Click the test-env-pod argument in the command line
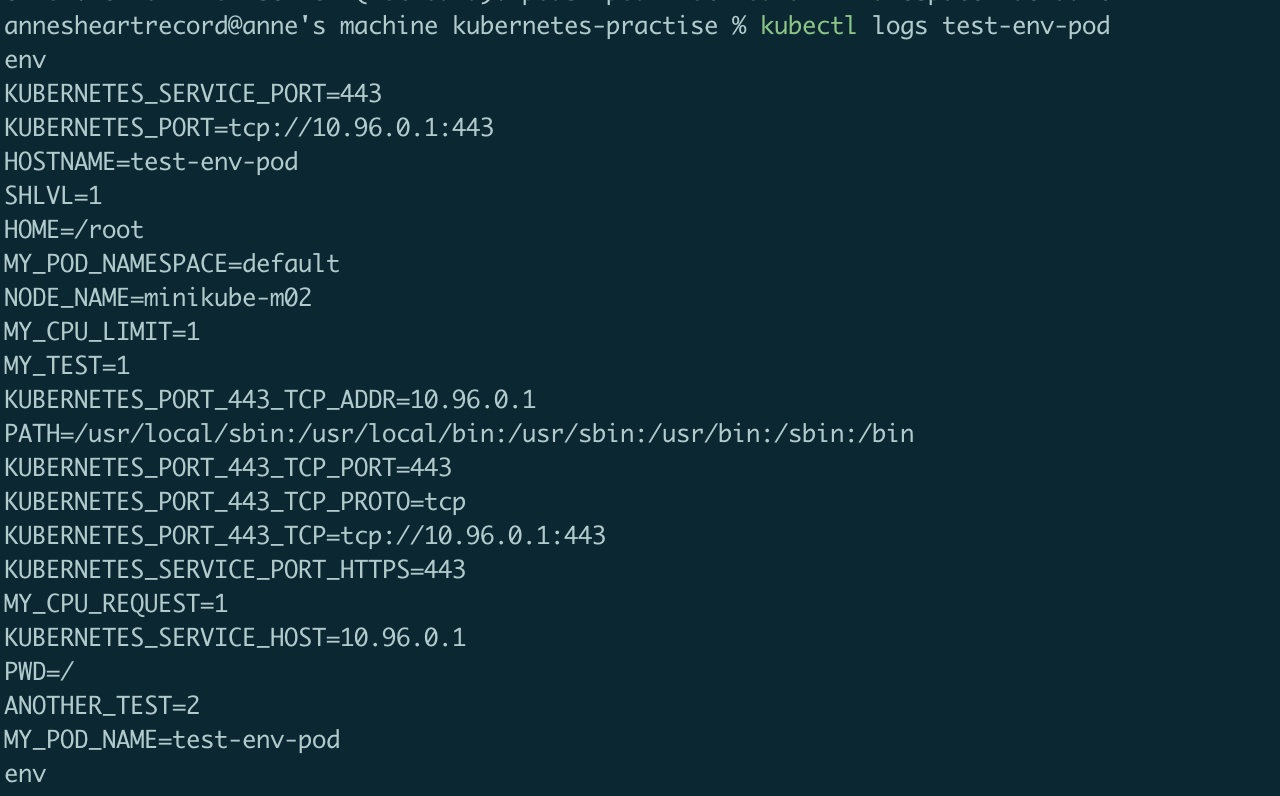This screenshot has width=1280, height=796. pos(1026,26)
